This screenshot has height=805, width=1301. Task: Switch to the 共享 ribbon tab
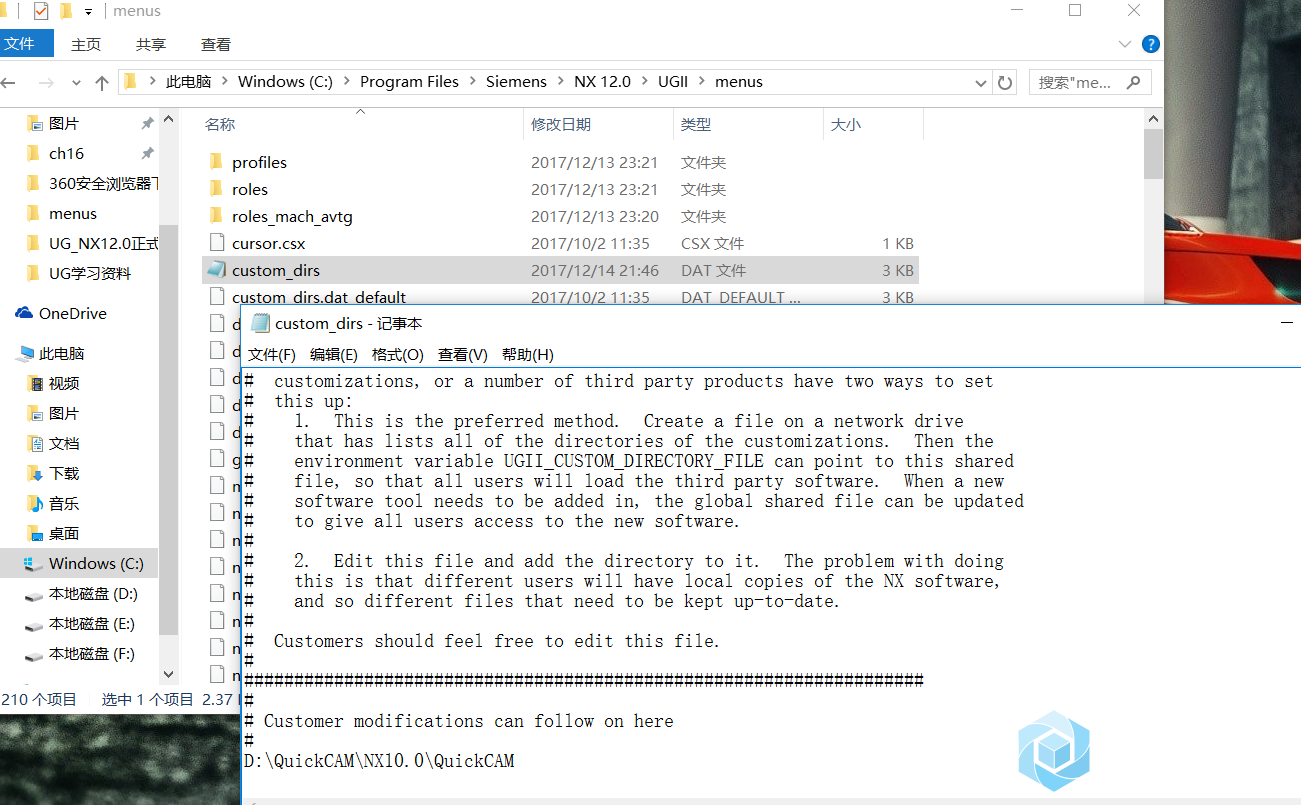(x=151, y=44)
